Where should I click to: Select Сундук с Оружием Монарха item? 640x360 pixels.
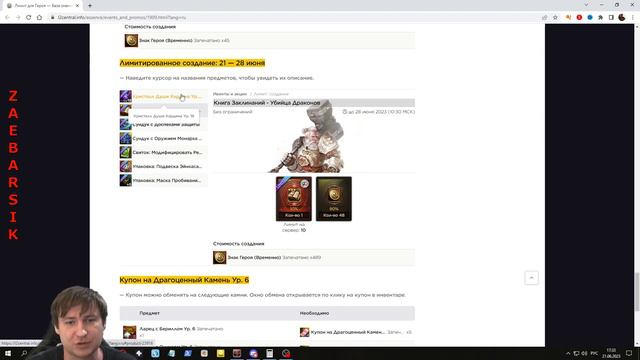click(x=167, y=138)
